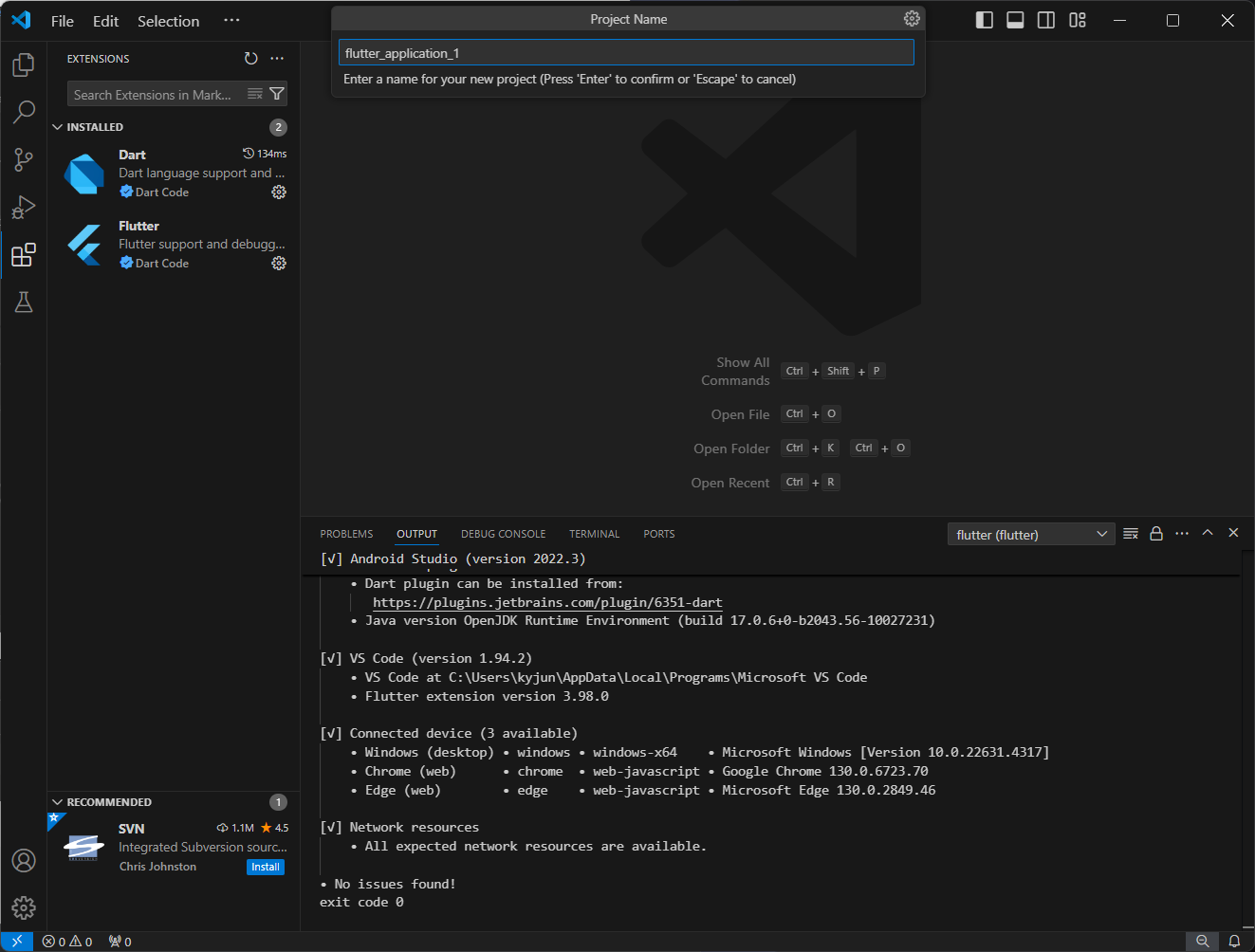Open the Search view in activity bar
1255x952 pixels.
click(x=24, y=112)
